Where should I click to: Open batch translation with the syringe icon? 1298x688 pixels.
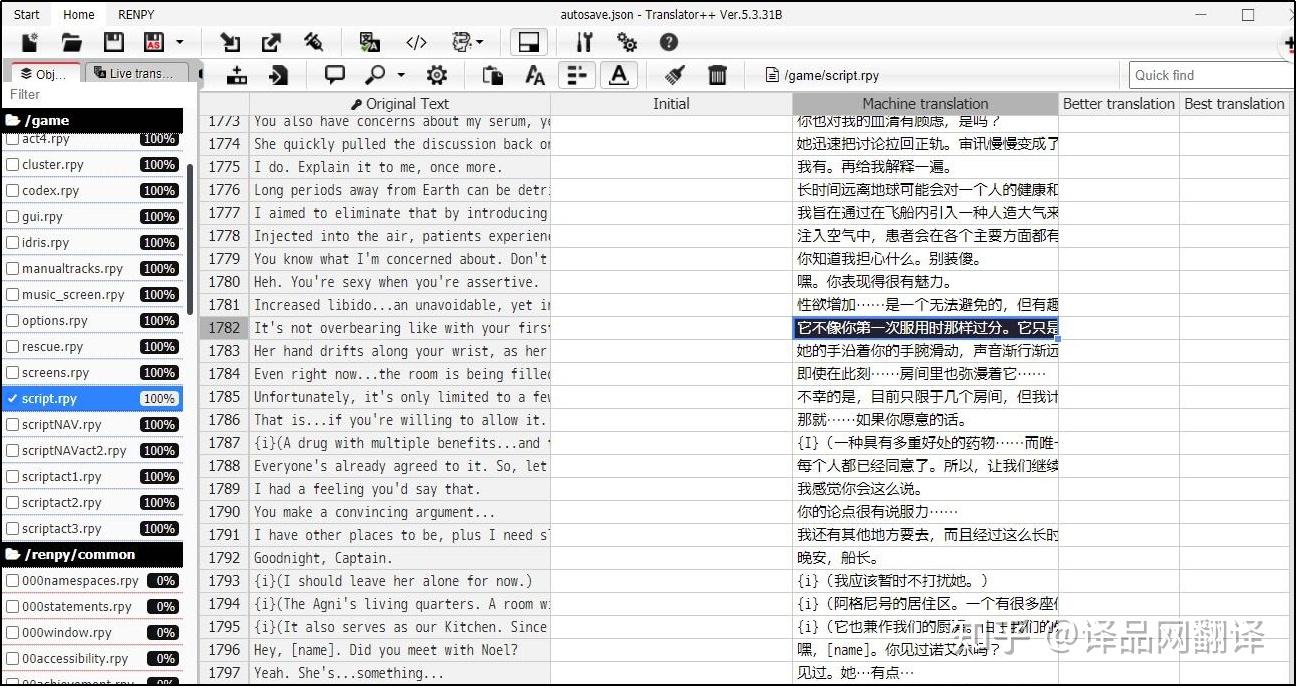[314, 42]
